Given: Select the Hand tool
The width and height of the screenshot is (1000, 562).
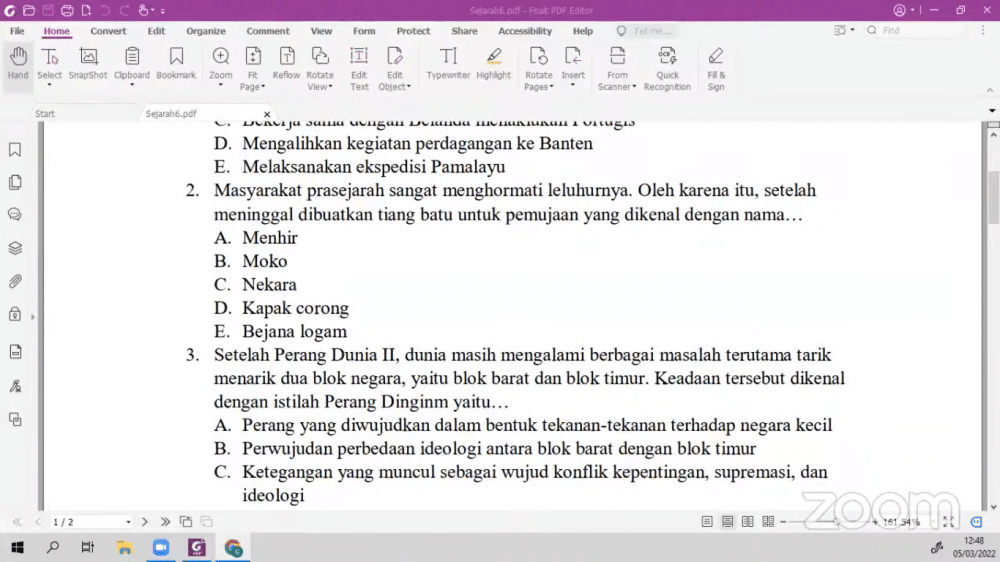Looking at the screenshot, I should coord(18,63).
